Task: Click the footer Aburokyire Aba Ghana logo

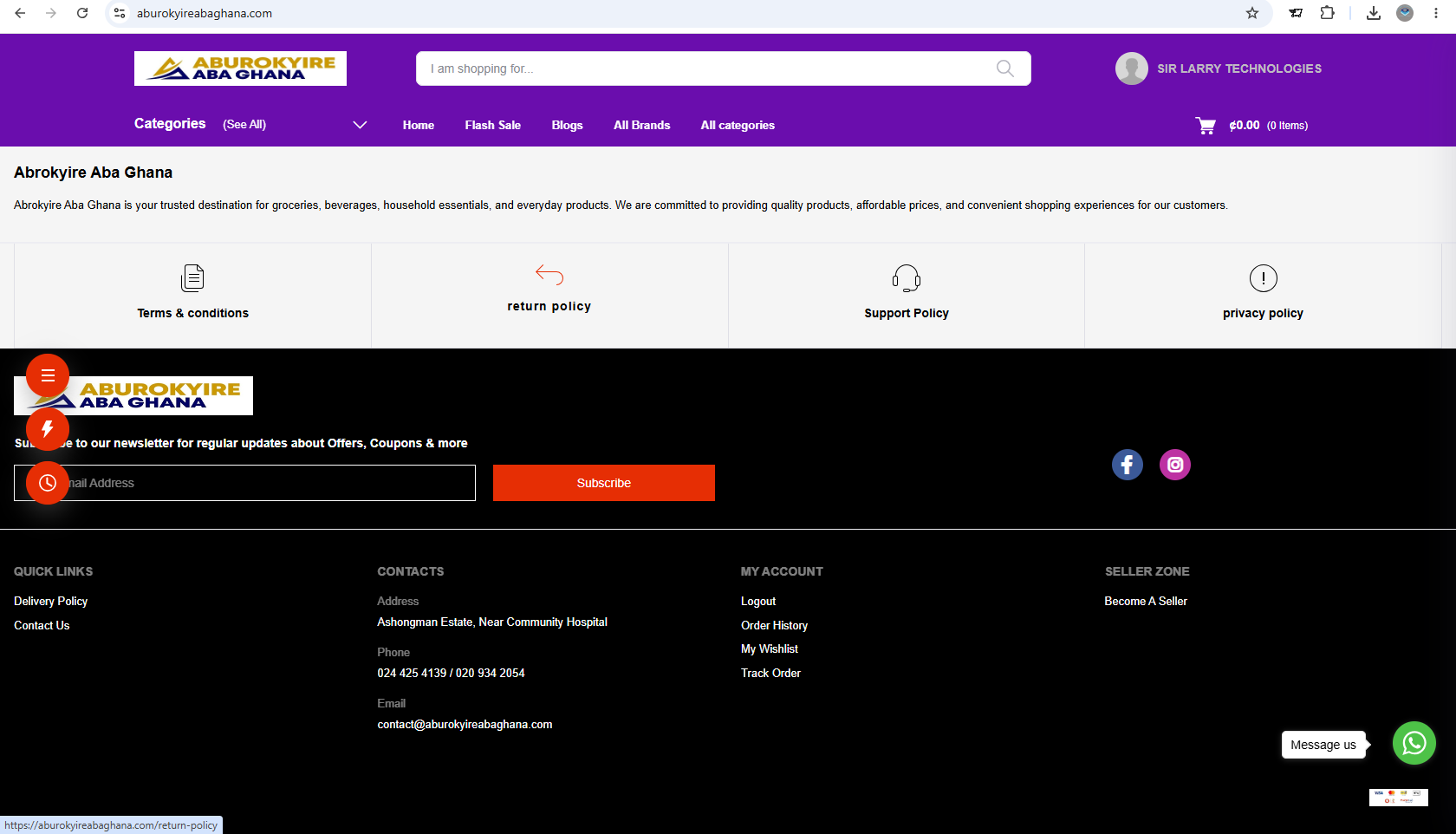Action: (x=133, y=395)
